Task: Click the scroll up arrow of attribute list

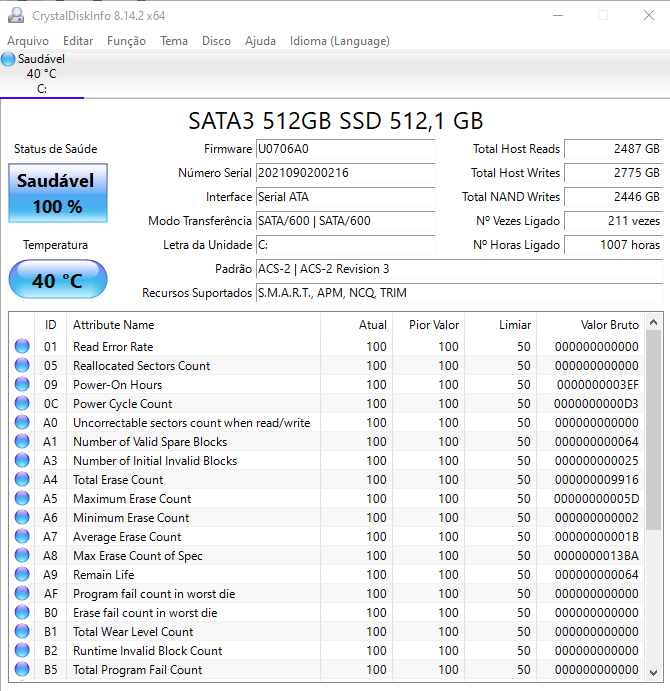Action: [654, 323]
